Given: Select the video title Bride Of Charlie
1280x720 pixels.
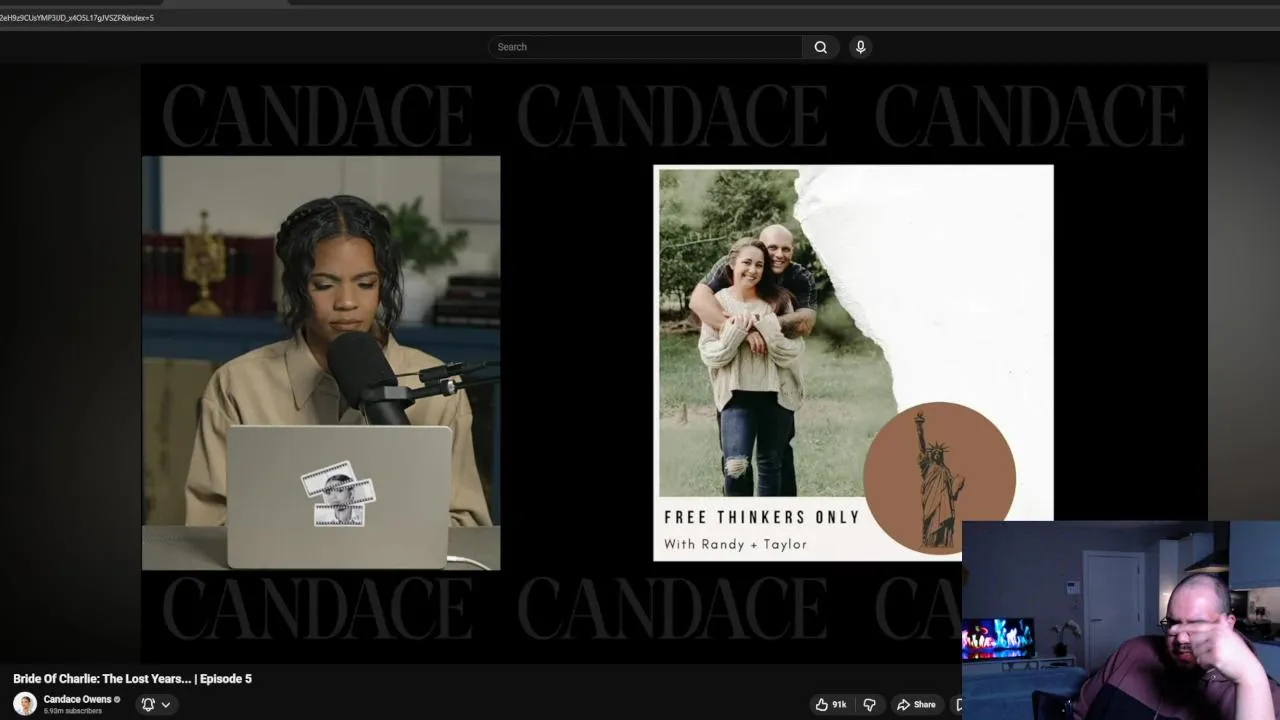Looking at the screenshot, I should (132, 678).
